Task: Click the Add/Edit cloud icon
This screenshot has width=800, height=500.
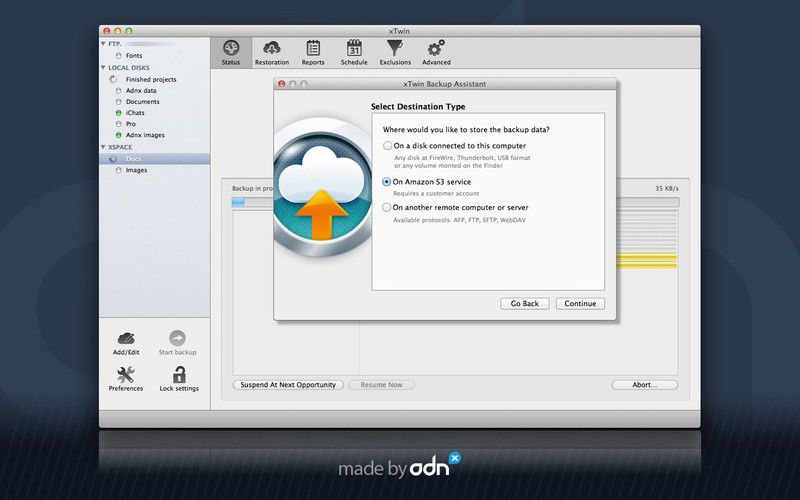Action: [126, 338]
